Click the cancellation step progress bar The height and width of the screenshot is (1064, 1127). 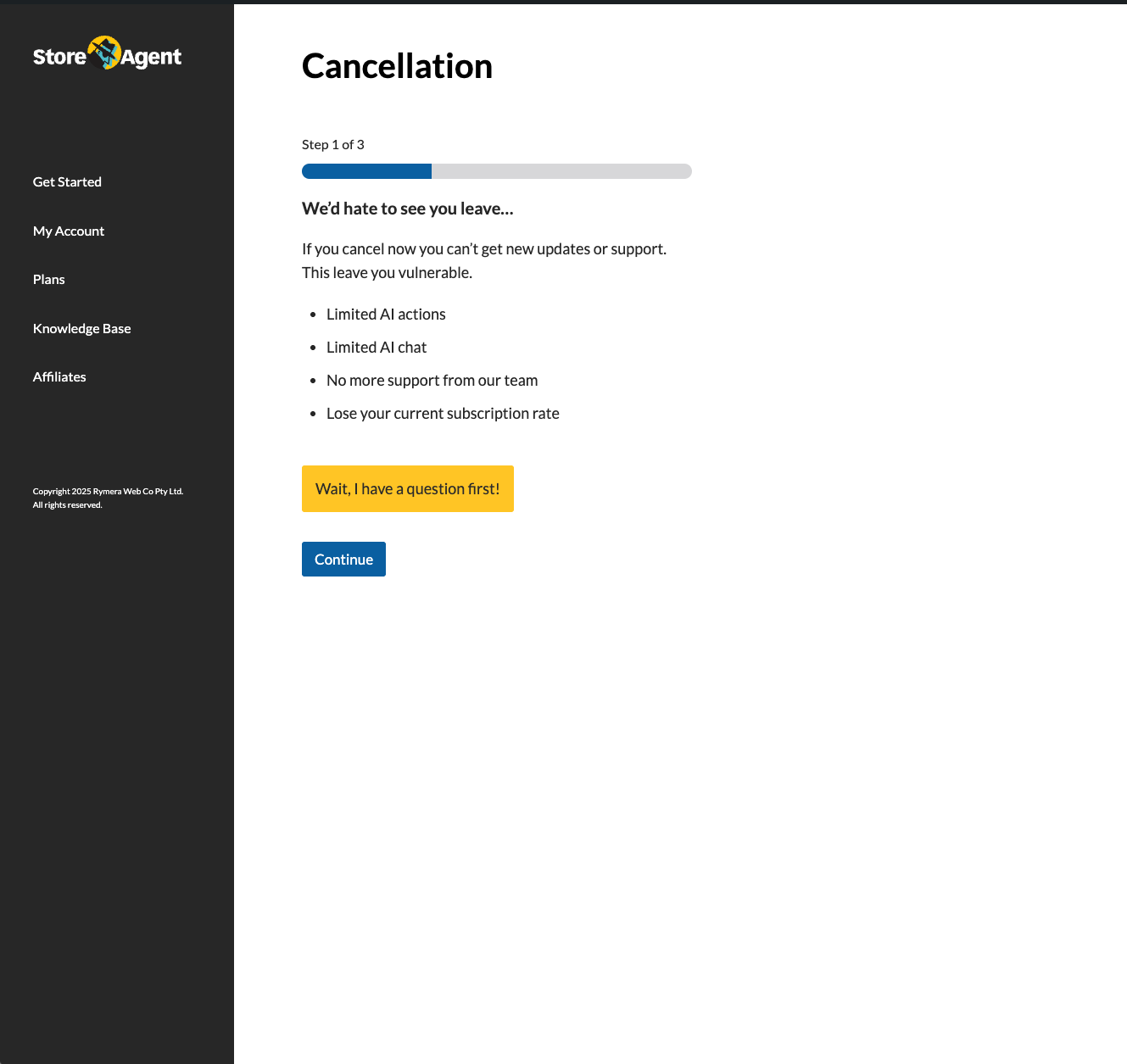click(497, 171)
